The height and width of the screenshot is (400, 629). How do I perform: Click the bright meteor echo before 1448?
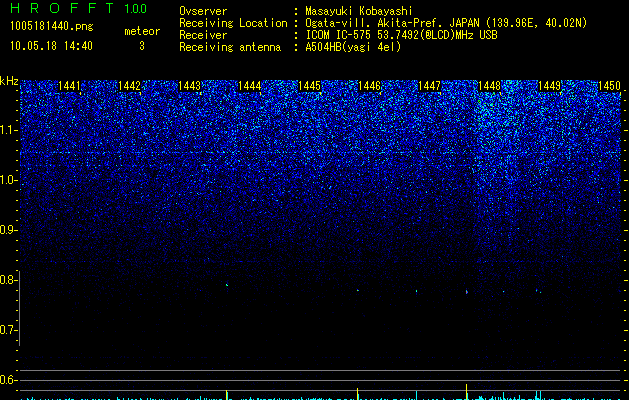tap(467, 292)
